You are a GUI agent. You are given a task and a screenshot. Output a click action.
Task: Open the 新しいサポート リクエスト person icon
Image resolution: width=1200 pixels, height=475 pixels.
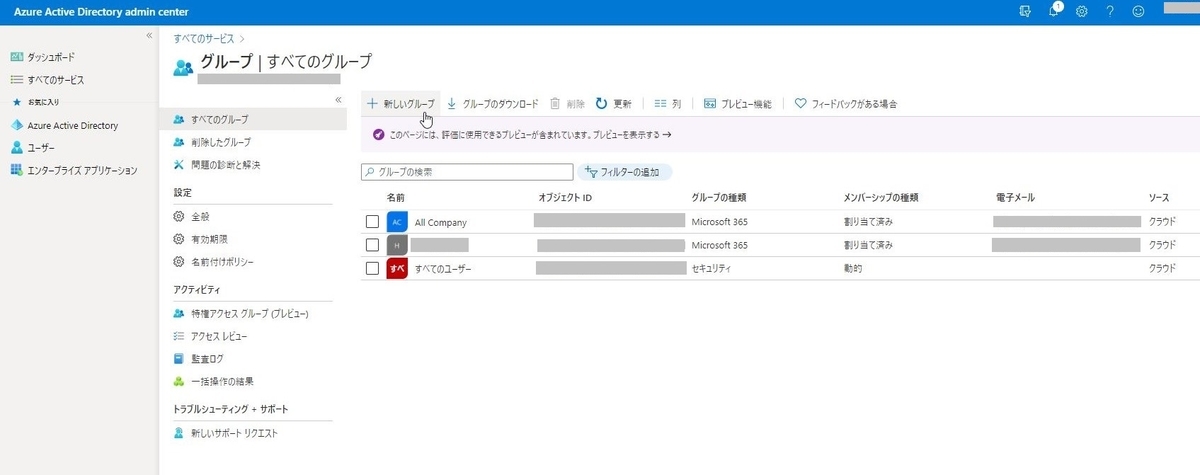click(x=179, y=433)
